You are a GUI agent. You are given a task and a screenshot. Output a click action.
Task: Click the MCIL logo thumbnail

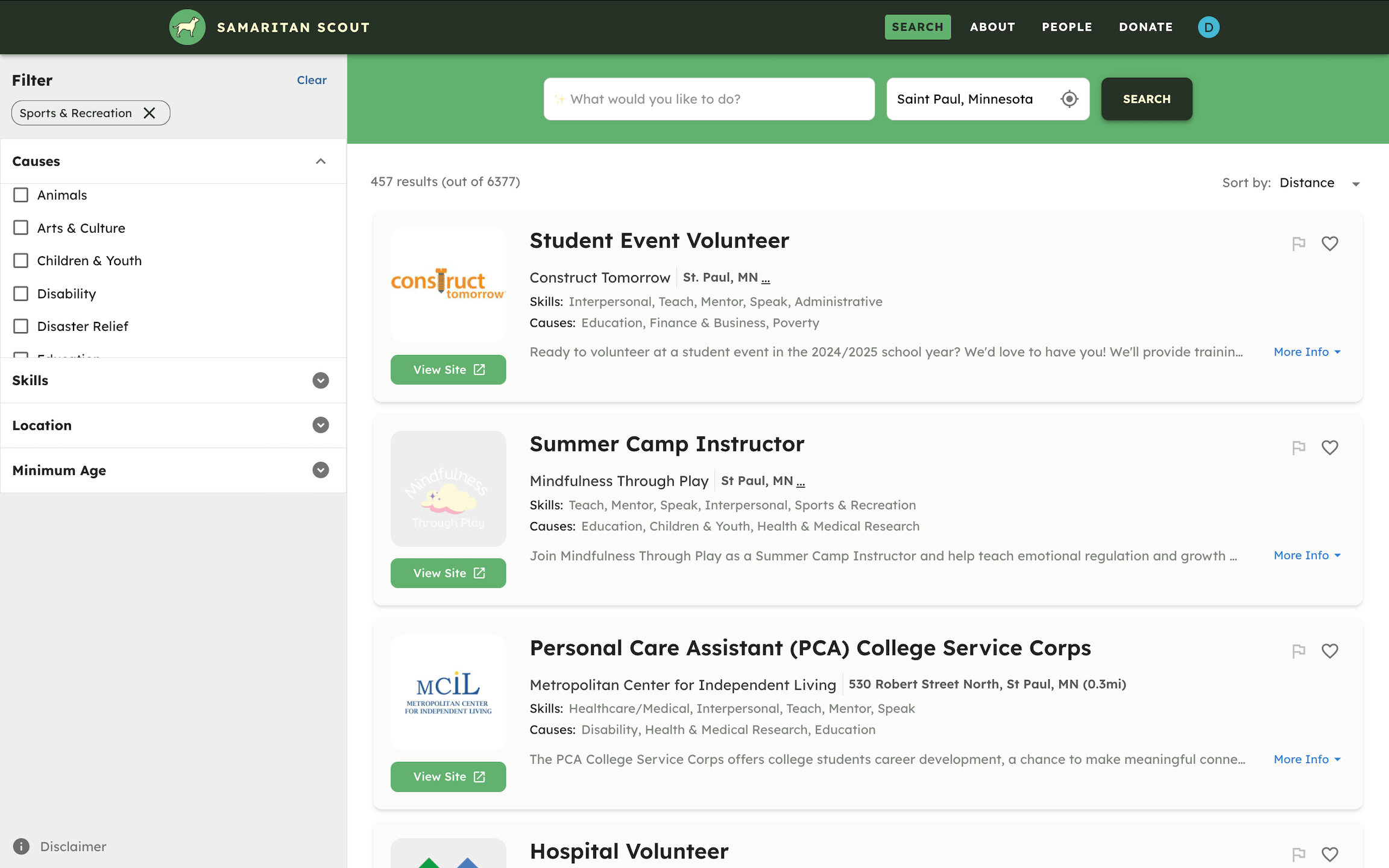tap(448, 692)
